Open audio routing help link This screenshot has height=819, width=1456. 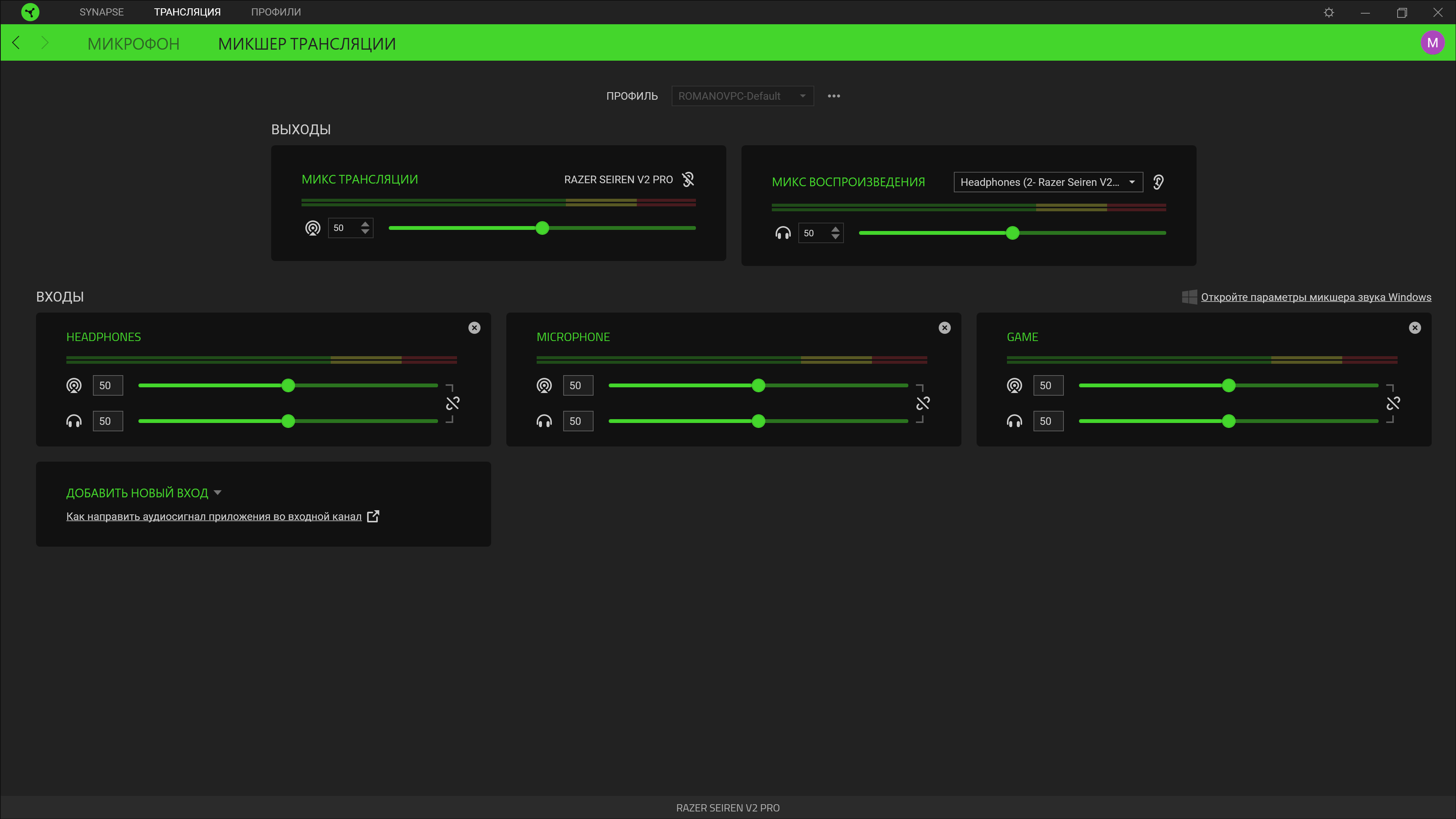214,517
